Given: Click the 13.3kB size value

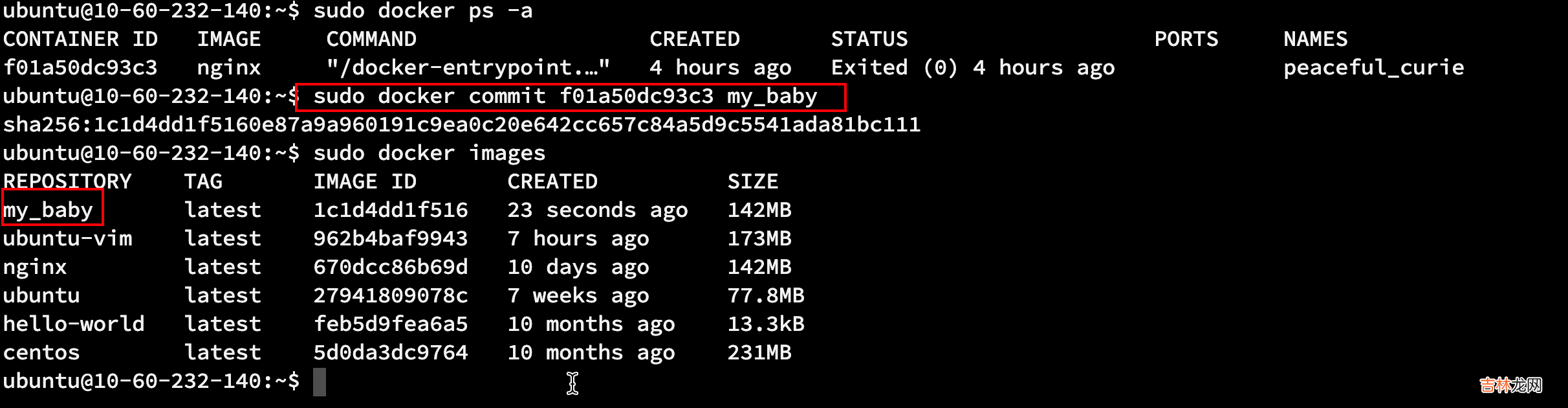Looking at the screenshot, I should (x=765, y=324).
